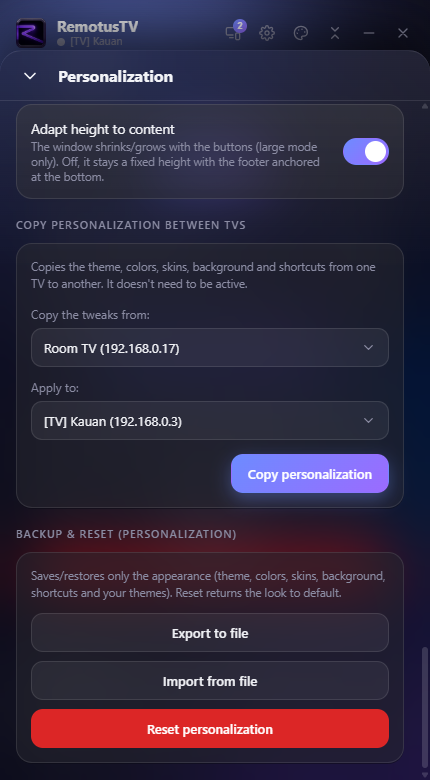Click the red Reset personalization button

(210, 729)
